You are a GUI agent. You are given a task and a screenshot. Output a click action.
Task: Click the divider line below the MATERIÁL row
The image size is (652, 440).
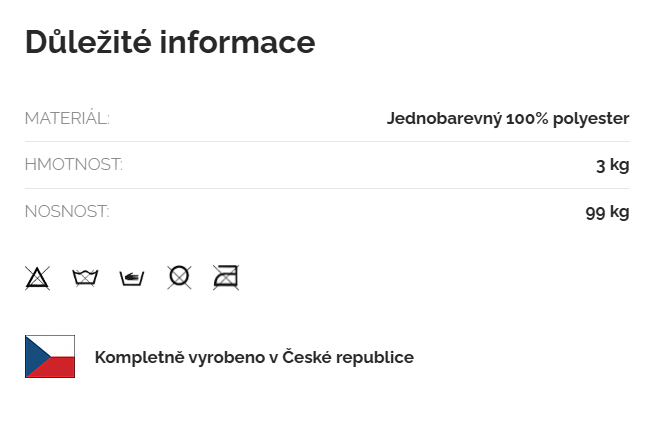click(x=327, y=142)
